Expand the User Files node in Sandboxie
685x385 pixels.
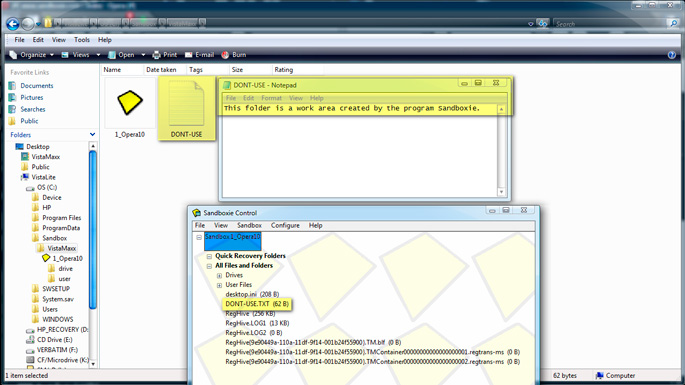[219, 285]
